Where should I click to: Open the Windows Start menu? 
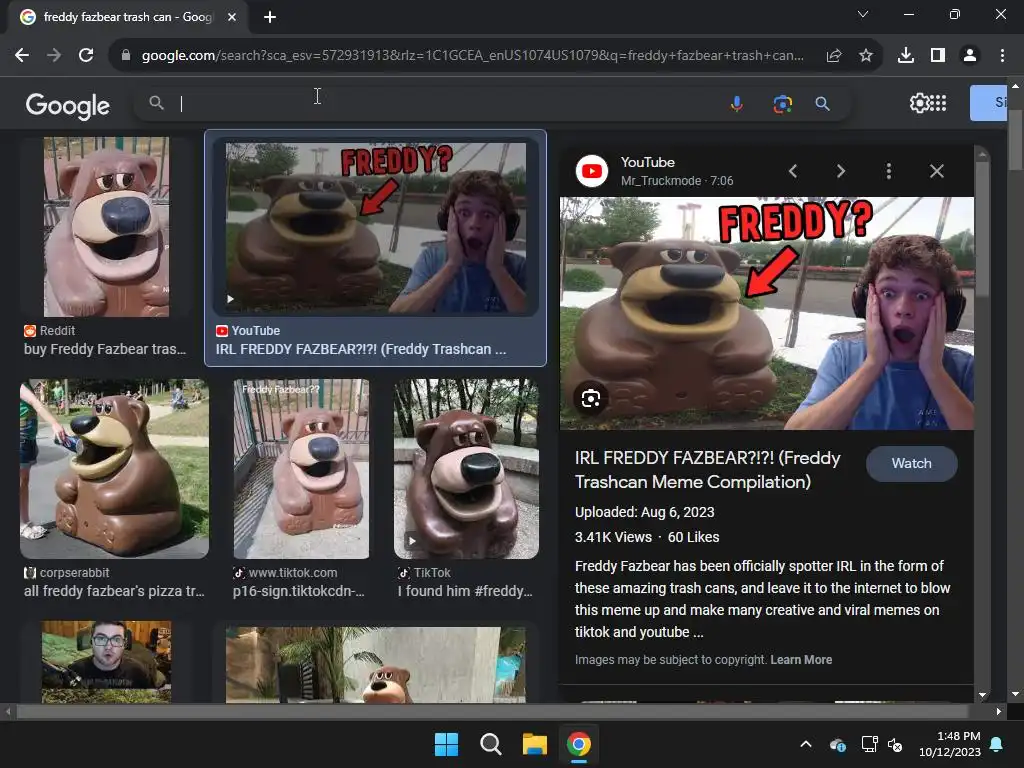(447, 744)
